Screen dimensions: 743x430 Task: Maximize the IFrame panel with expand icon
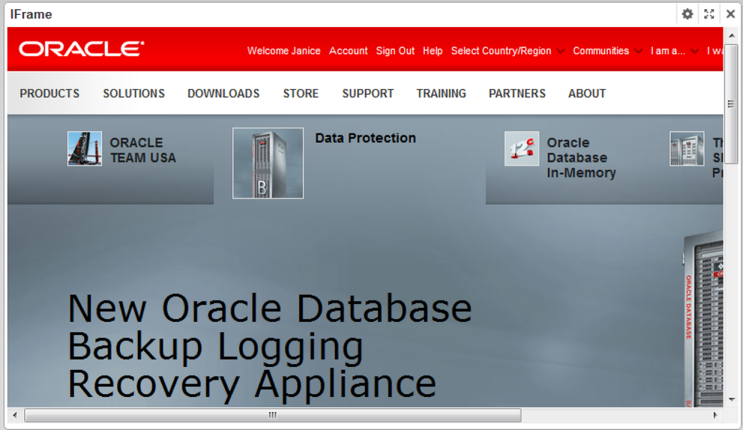point(709,14)
